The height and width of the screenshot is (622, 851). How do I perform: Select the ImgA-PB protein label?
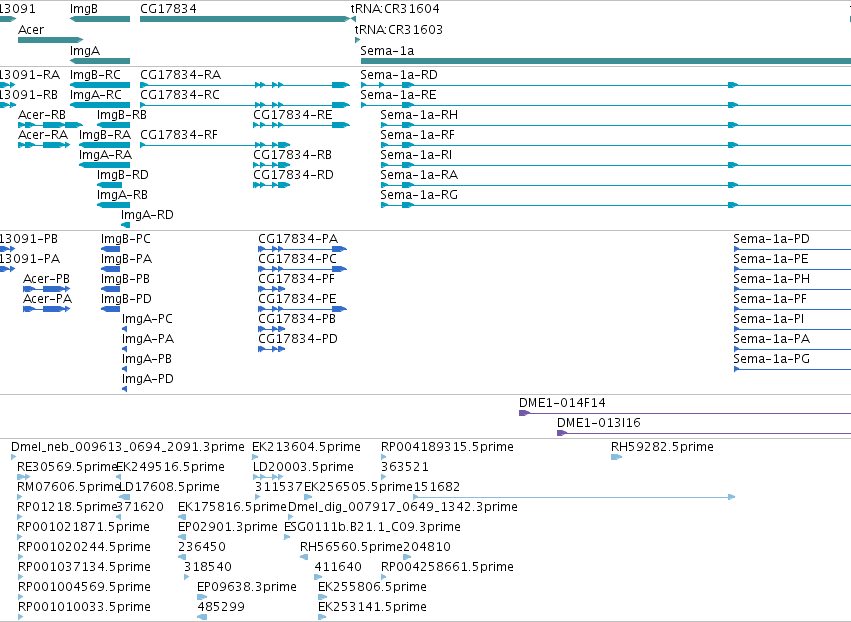[147, 359]
